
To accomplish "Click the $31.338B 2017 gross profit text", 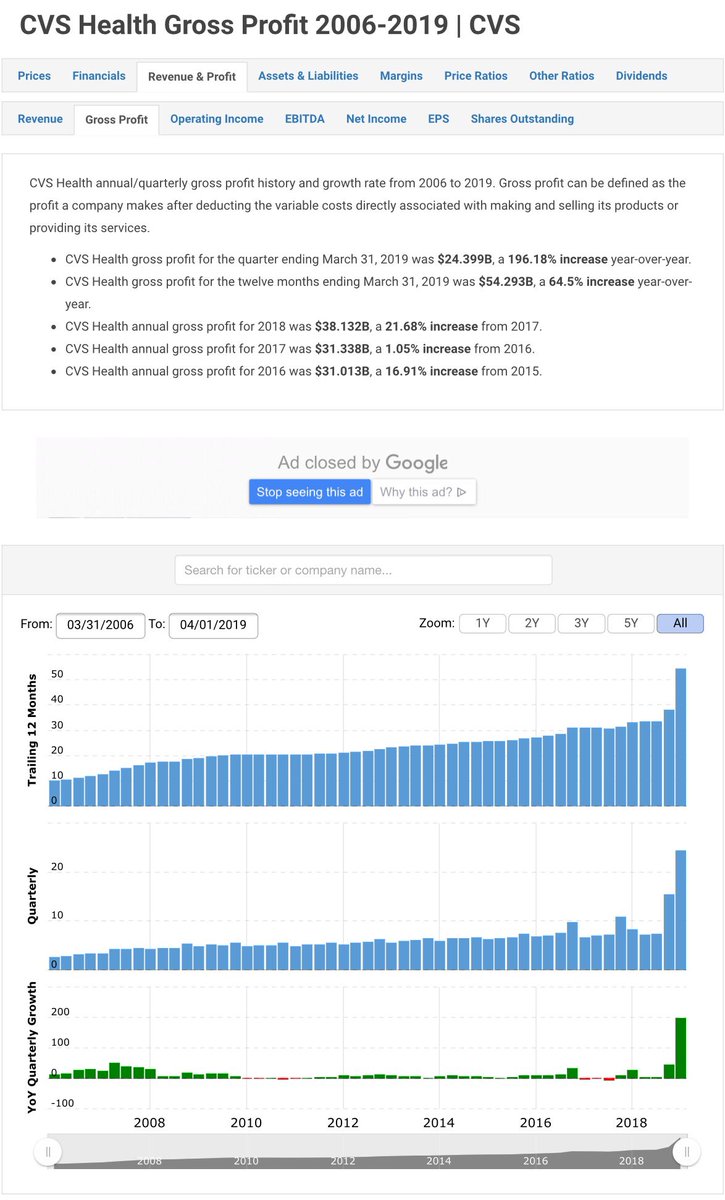I will tap(343, 349).
